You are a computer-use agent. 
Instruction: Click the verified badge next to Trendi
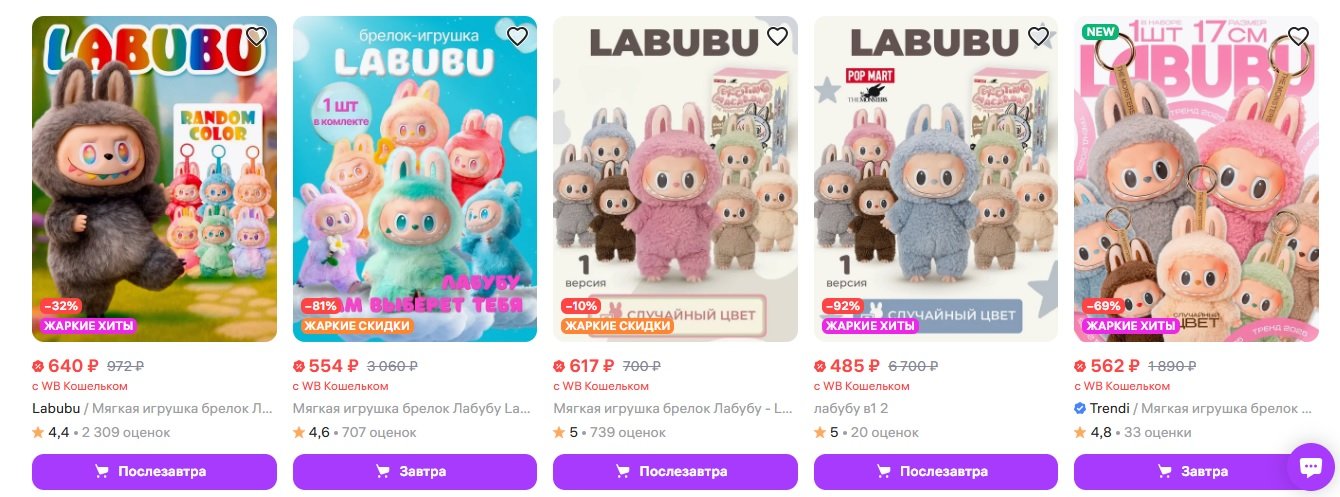pyautogui.click(x=1080, y=409)
